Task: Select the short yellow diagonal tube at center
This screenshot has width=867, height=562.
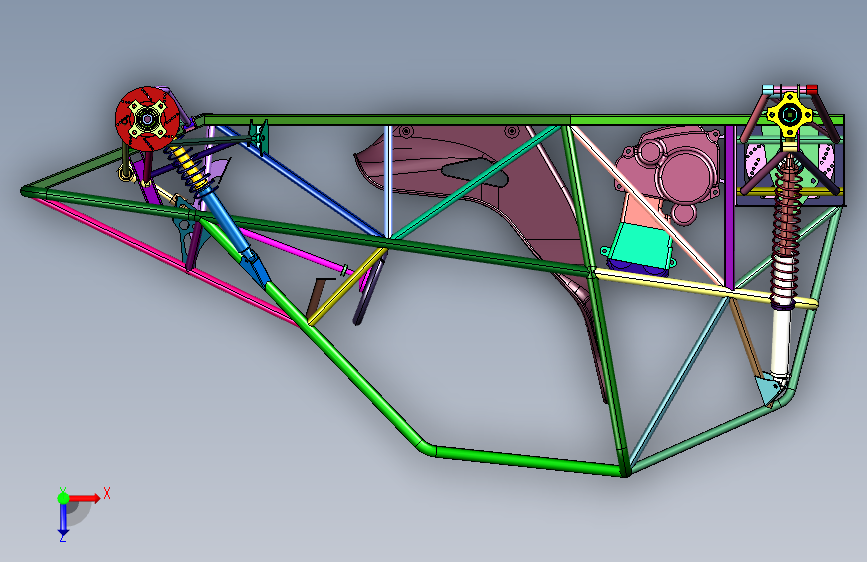Action: (x=346, y=288)
